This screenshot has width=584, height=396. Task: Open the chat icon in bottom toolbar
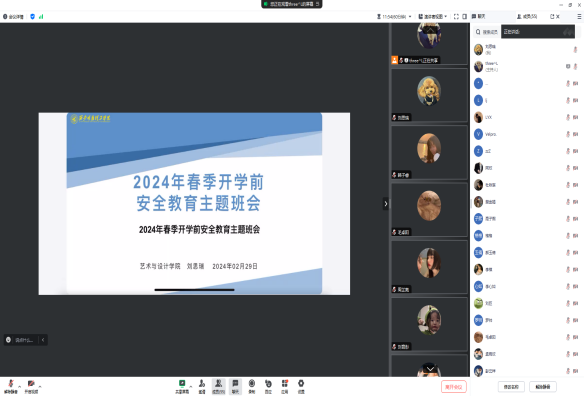(x=235, y=386)
